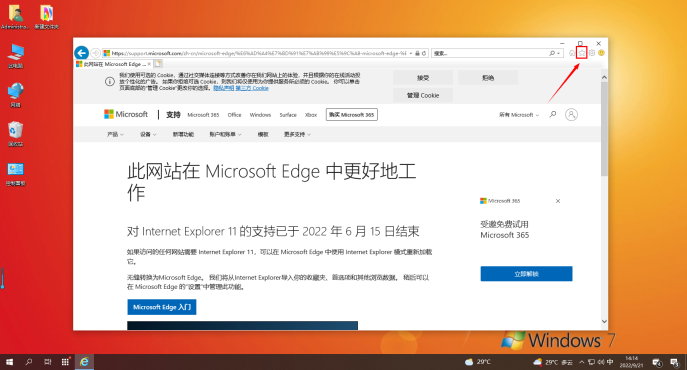
Task: Open Xbox in the nav
Action: pyautogui.click(x=311, y=115)
